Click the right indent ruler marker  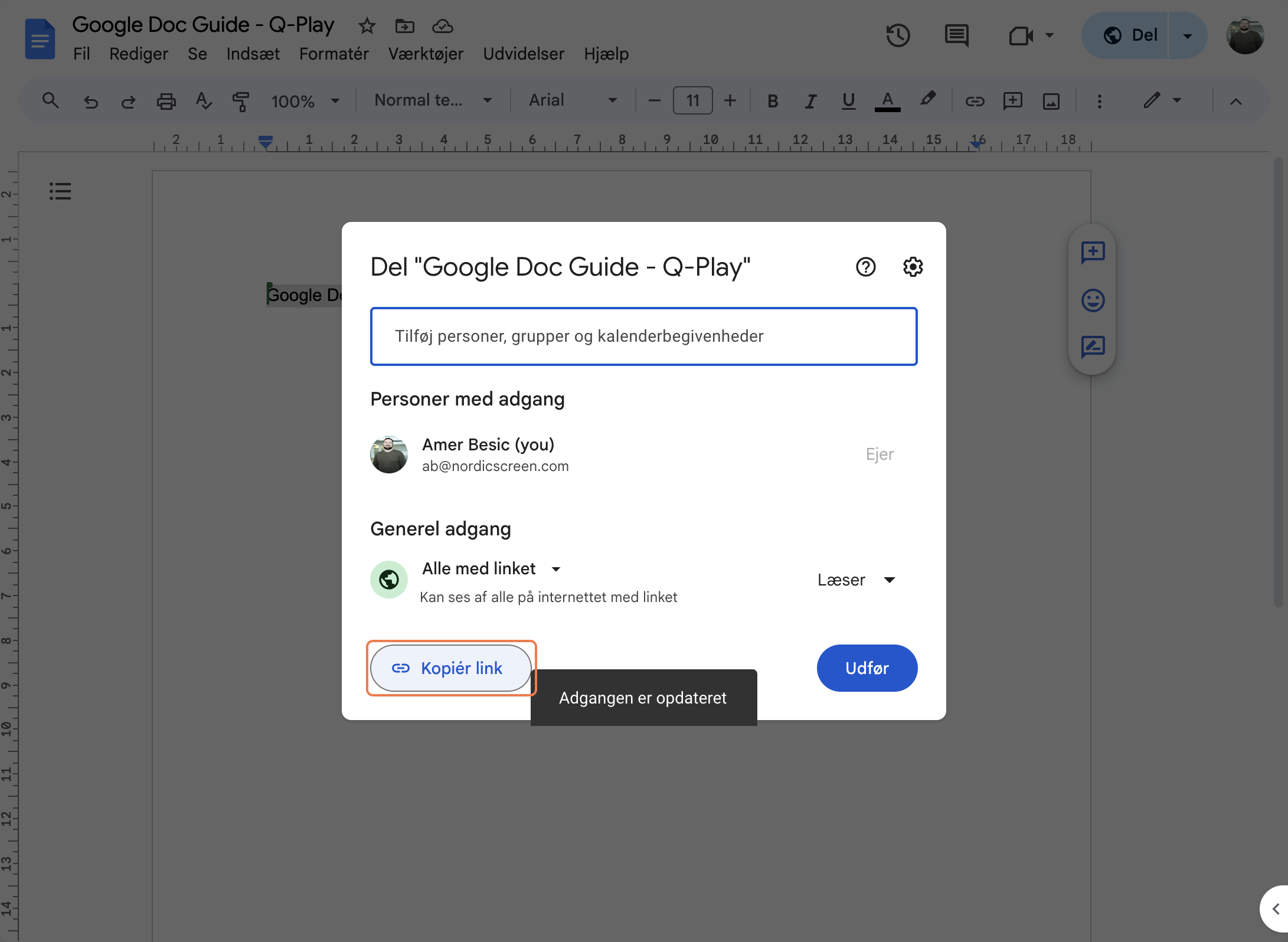tap(976, 143)
